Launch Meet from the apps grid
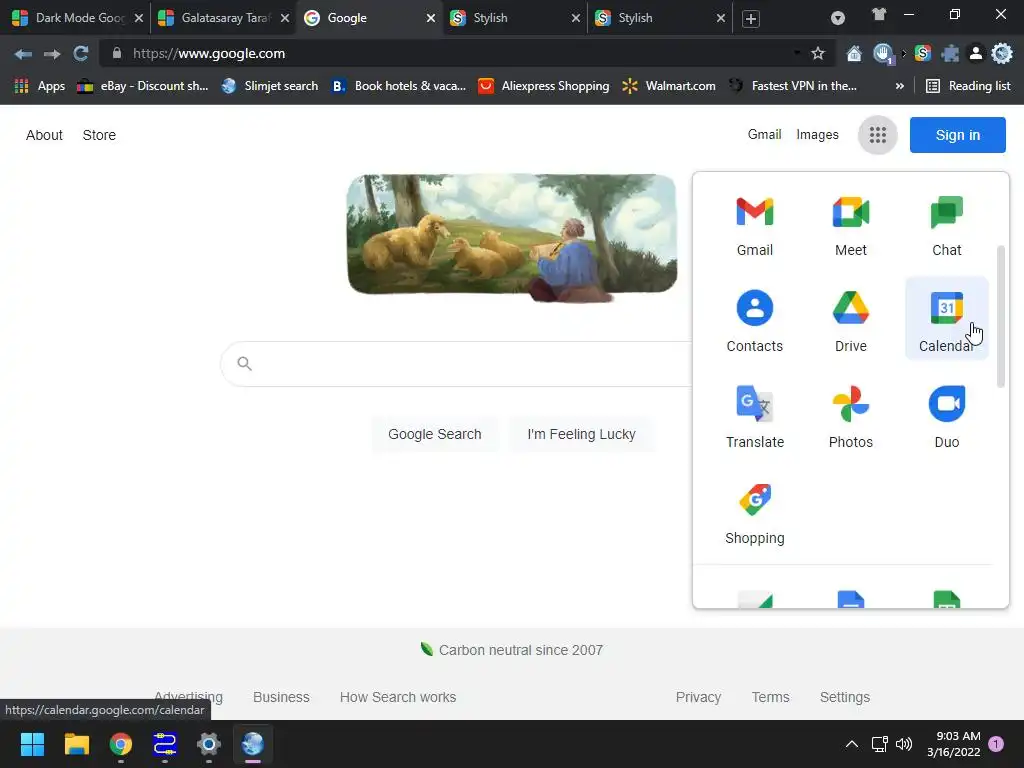1024x768 pixels. [850, 226]
